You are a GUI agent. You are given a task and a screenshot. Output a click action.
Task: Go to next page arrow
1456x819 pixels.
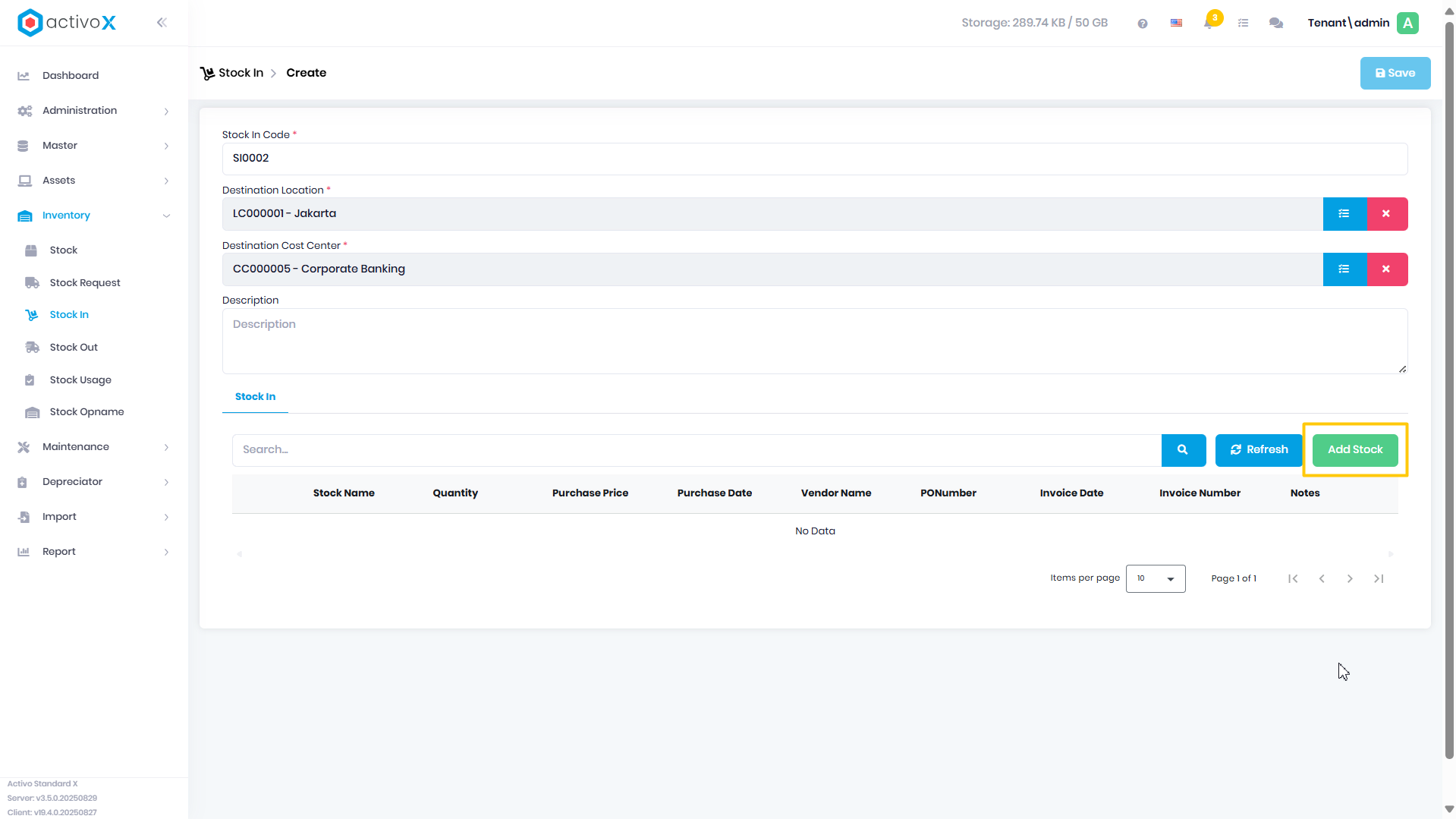[1350, 578]
